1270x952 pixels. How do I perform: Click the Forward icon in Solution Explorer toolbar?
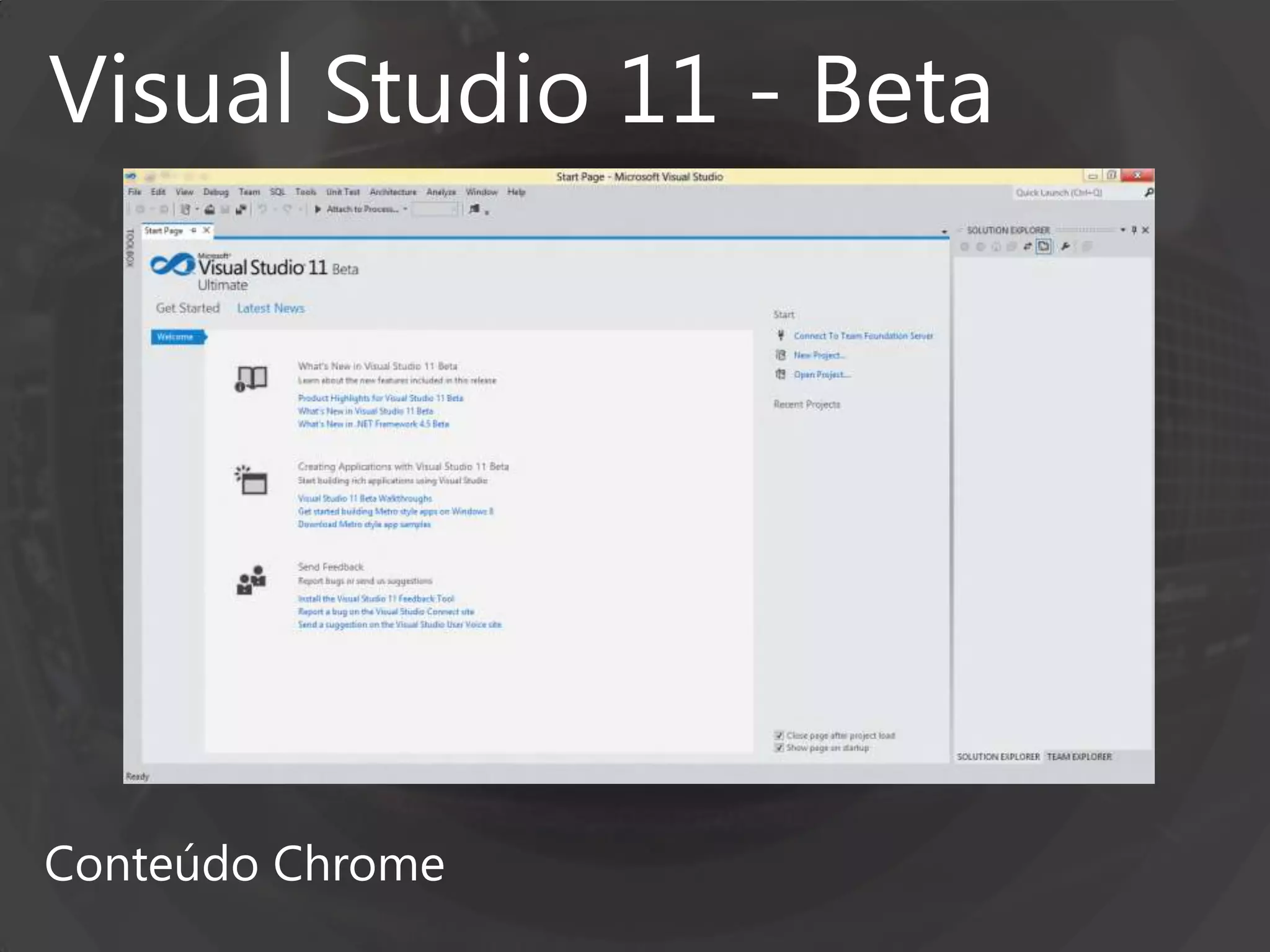tap(980, 247)
